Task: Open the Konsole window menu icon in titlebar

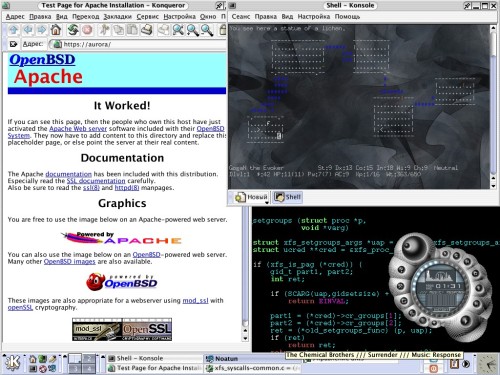Action: click(233, 5)
